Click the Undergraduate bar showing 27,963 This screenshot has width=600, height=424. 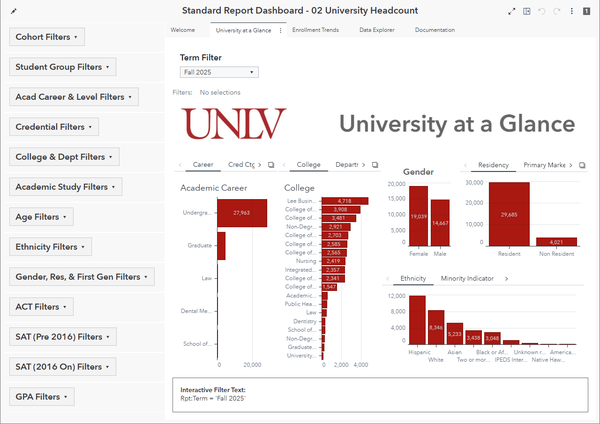pyautogui.click(x=242, y=213)
